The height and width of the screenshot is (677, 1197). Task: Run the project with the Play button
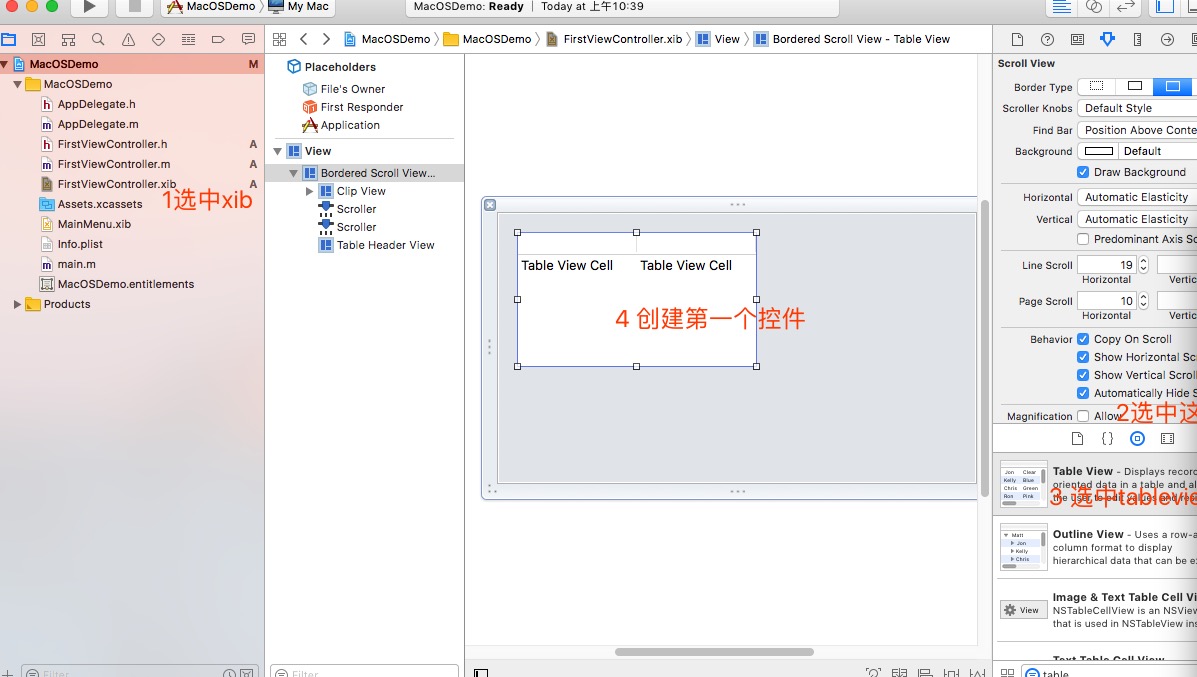[x=89, y=7]
